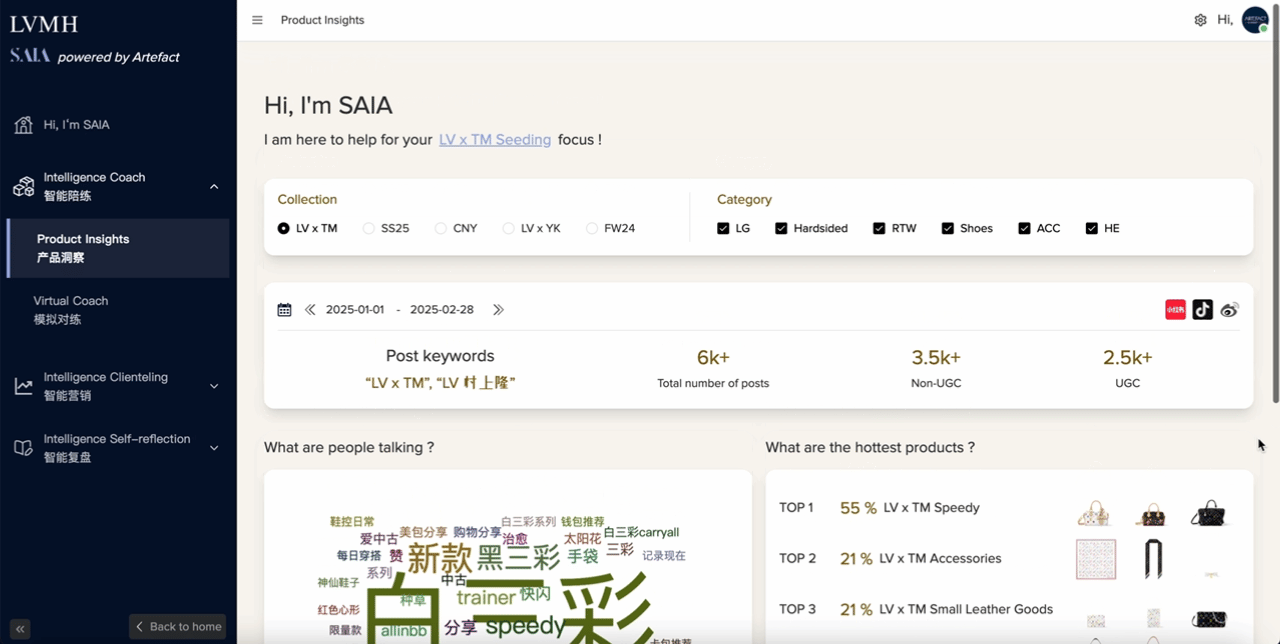The width and height of the screenshot is (1280, 644).
Task: Open black Speedy bag thumbnail in TOP 1
Action: point(1209,513)
